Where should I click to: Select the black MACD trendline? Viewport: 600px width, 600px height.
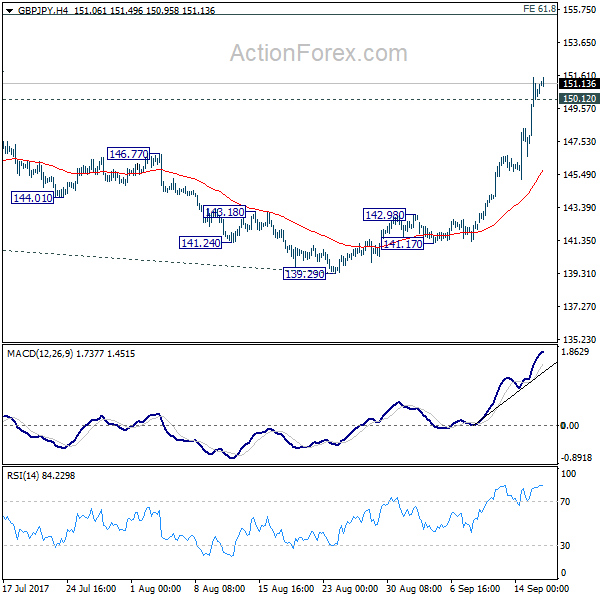[517, 393]
